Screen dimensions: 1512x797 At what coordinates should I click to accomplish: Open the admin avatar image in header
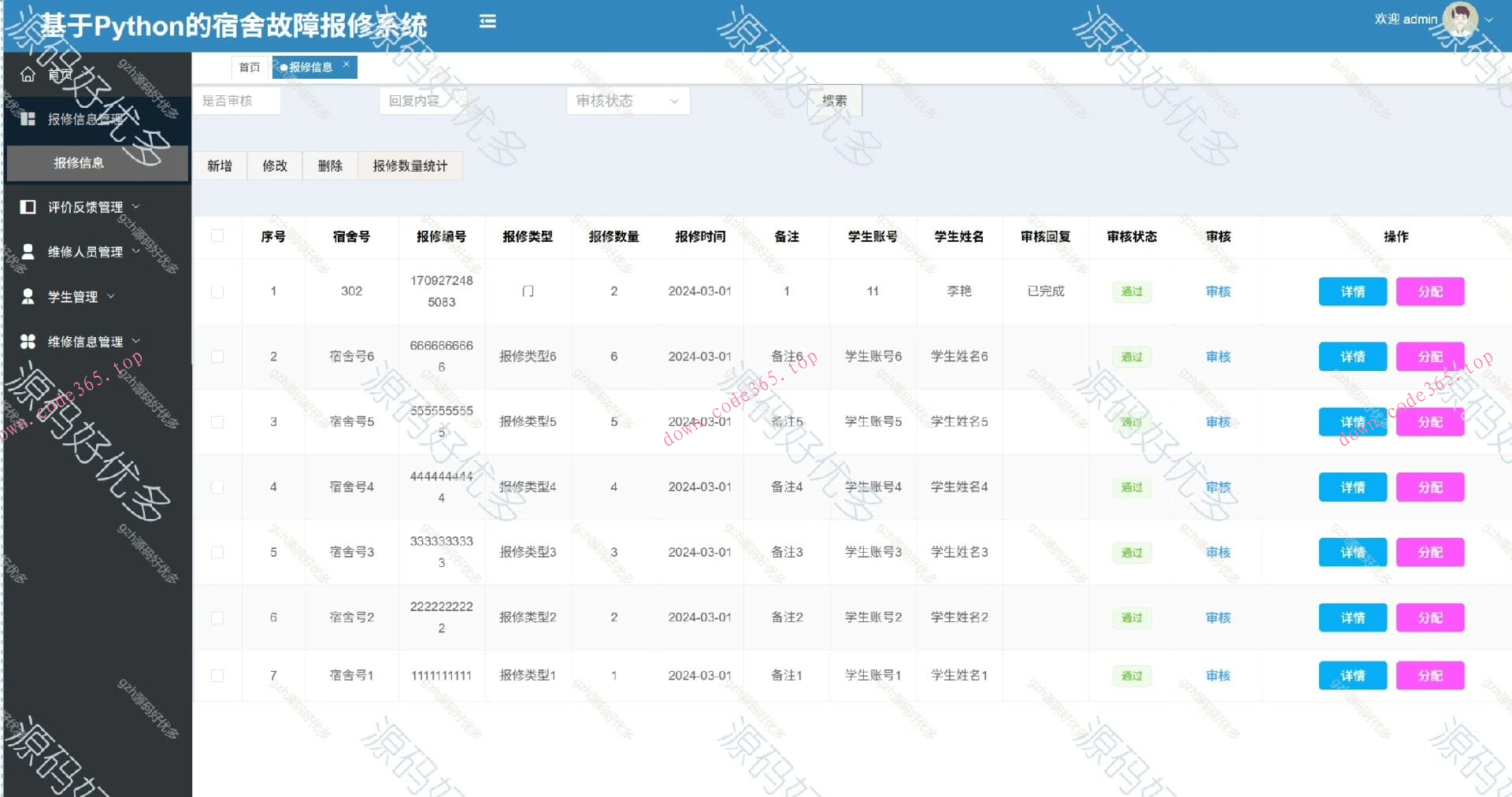[1462, 18]
